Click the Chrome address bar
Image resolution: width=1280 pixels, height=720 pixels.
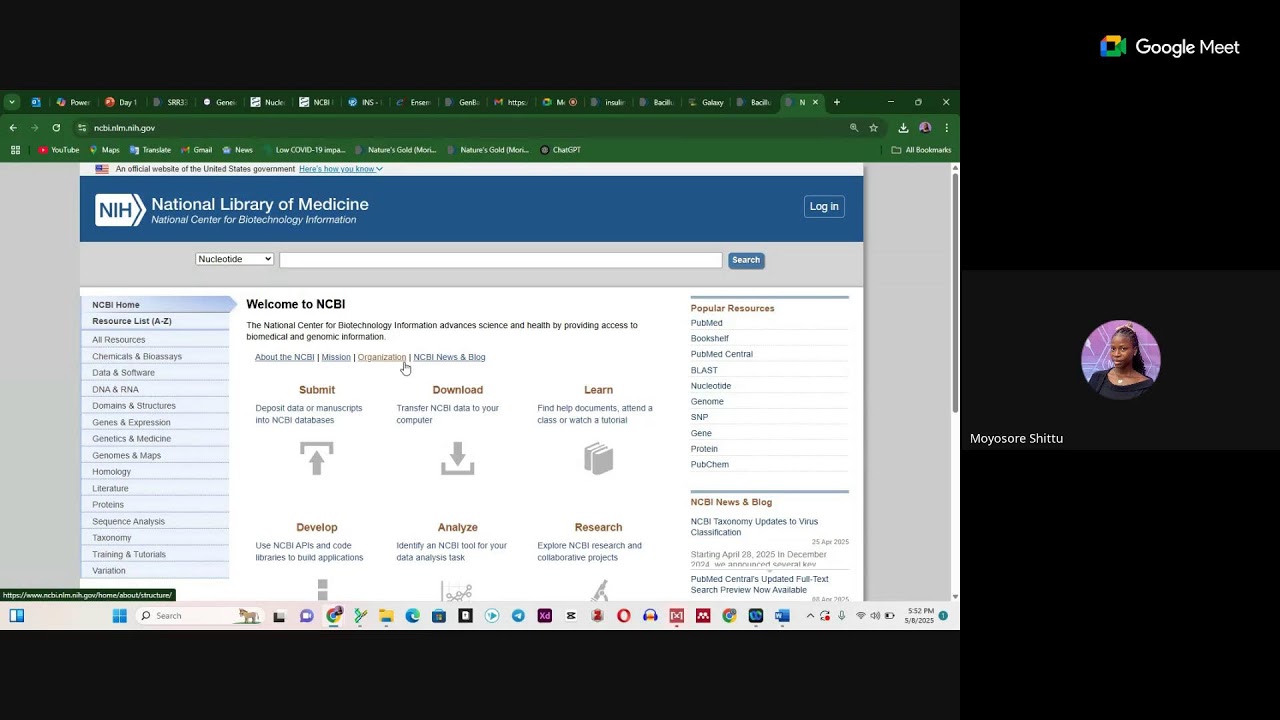[460, 128]
